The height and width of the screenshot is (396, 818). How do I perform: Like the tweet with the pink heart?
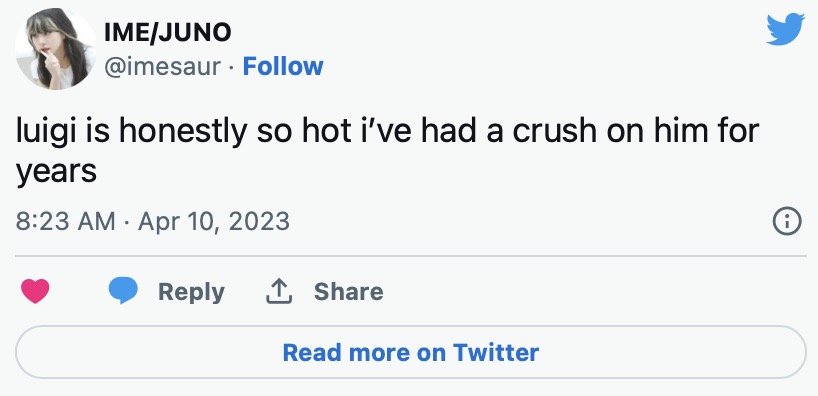click(35, 291)
